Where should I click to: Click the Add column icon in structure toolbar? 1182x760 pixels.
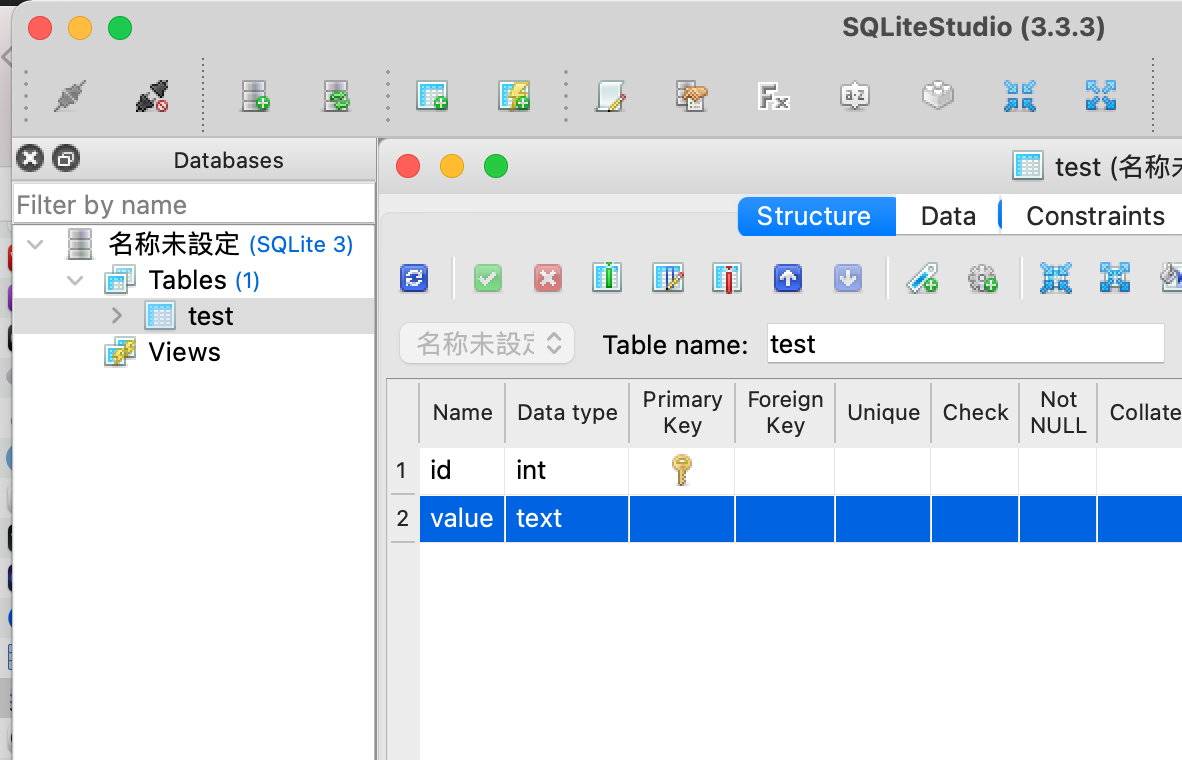click(607, 278)
